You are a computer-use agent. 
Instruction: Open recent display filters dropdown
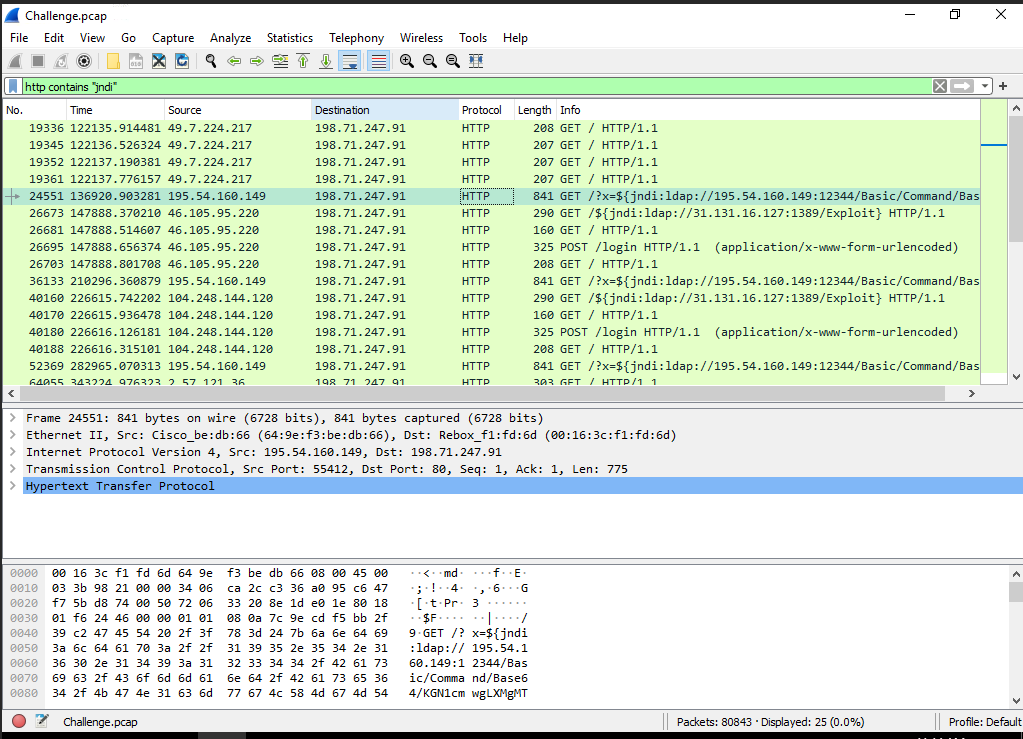pyautogui.click(x=985, y=86)
